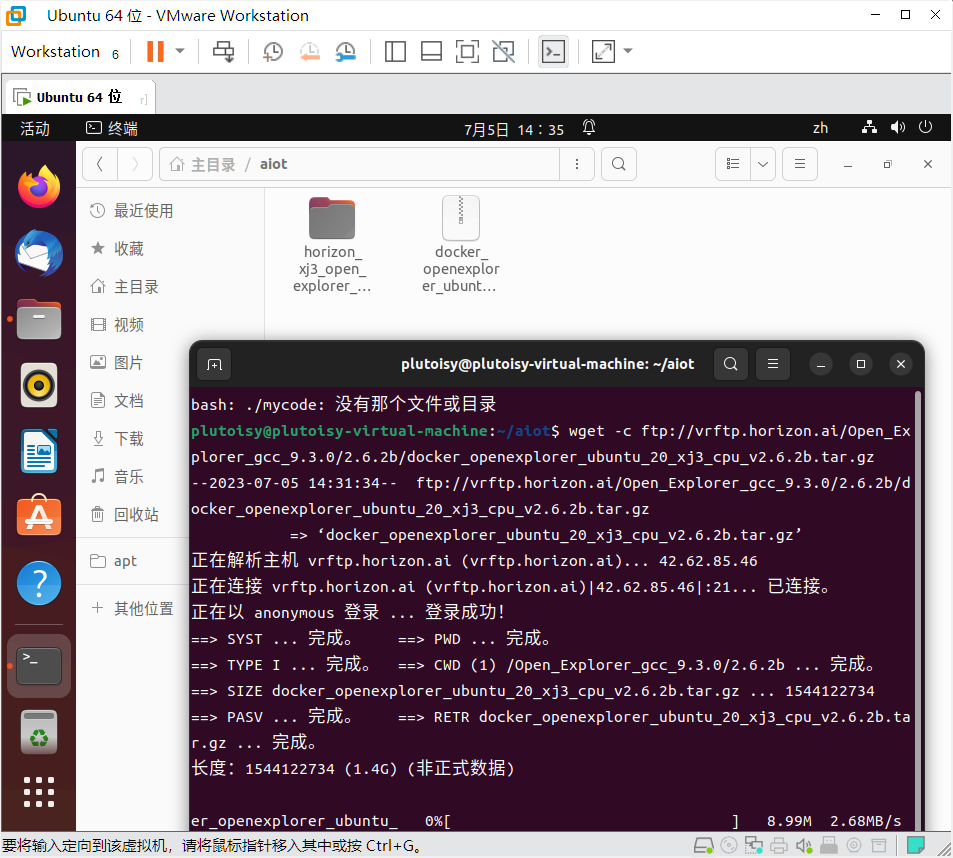
Task: Open the 终端 application menu in top bar
Action: [112, 128]
